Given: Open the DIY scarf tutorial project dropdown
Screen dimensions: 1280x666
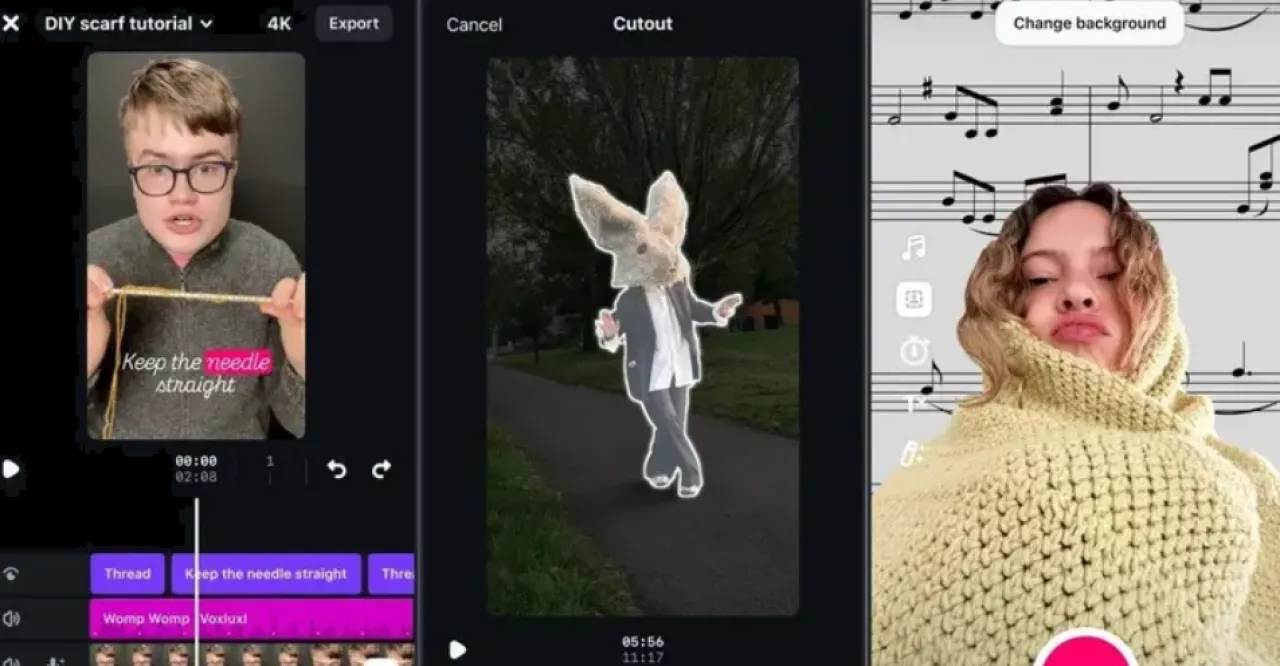Looking at the screenshot, I should point(128,23).
